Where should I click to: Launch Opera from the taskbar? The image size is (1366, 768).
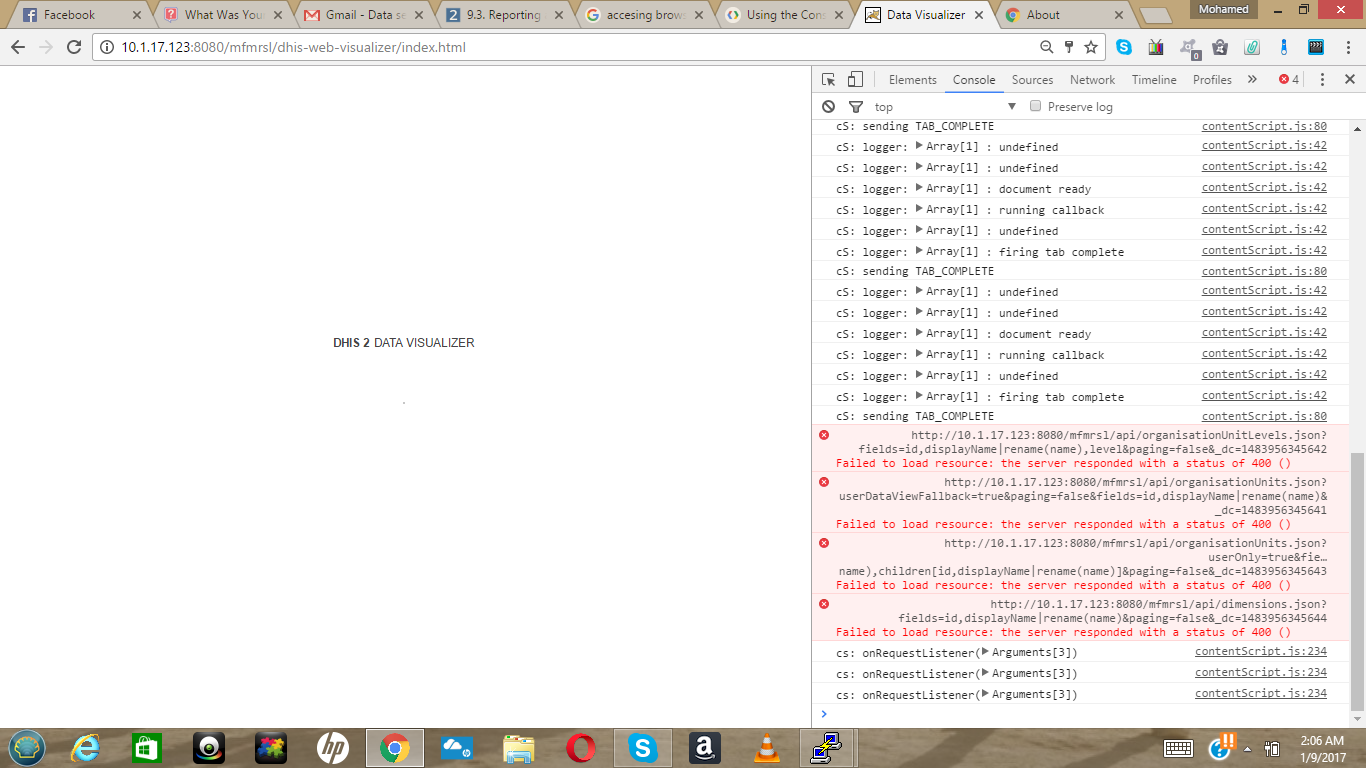(x=581, y=747)
